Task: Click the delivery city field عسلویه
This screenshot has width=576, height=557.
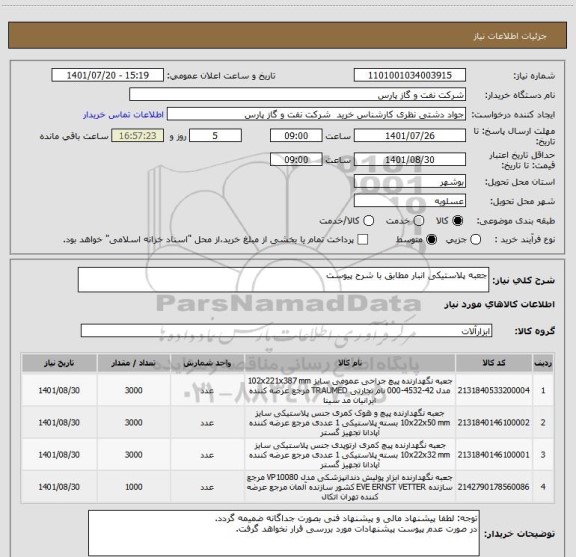Action: [x=410, y=201]
